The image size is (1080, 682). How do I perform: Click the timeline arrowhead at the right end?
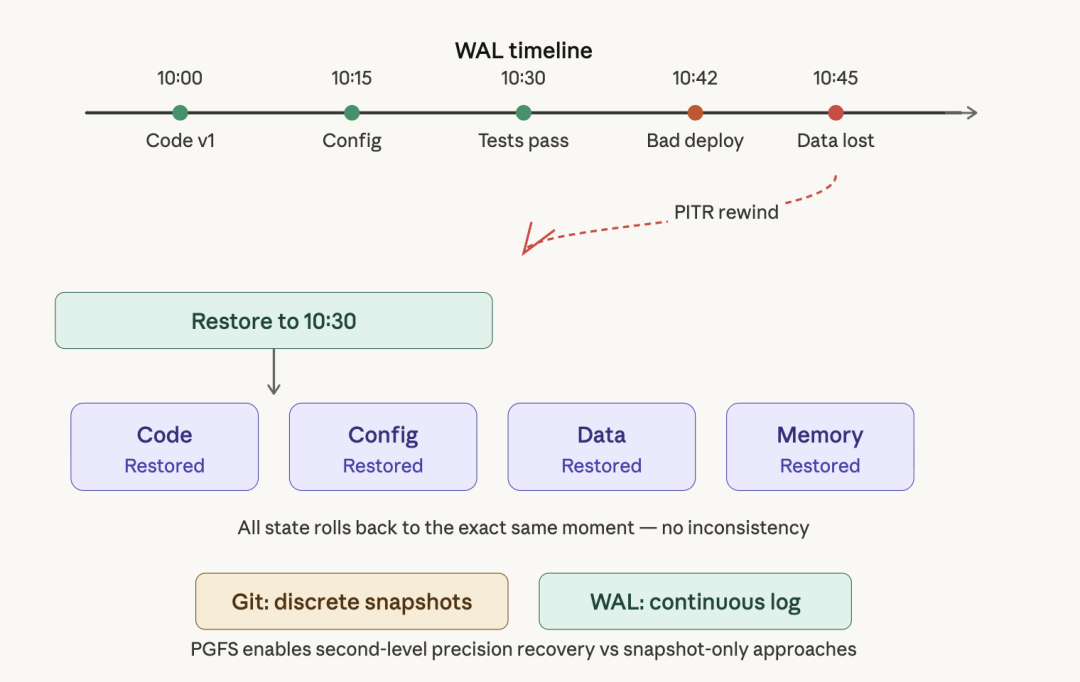coord(968,113)
